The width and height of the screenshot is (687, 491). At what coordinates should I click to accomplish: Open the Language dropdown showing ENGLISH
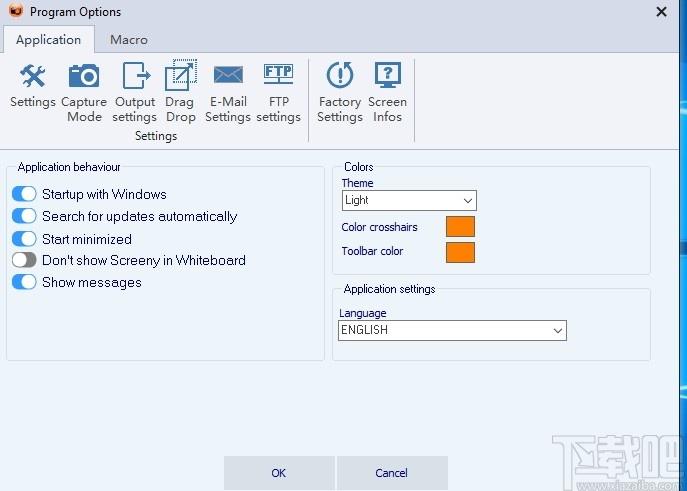(x=452, y=330)
